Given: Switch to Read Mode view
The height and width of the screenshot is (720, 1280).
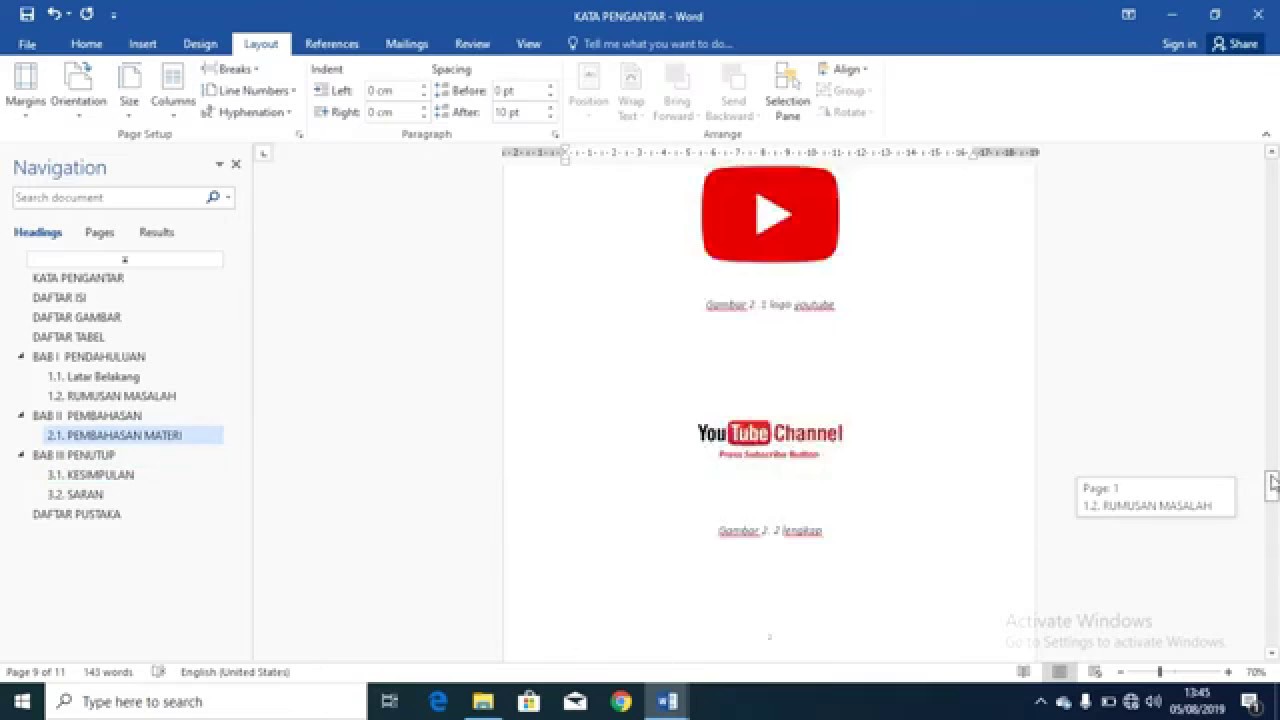Looking at the screenshot, I should tap(1023, 672).
